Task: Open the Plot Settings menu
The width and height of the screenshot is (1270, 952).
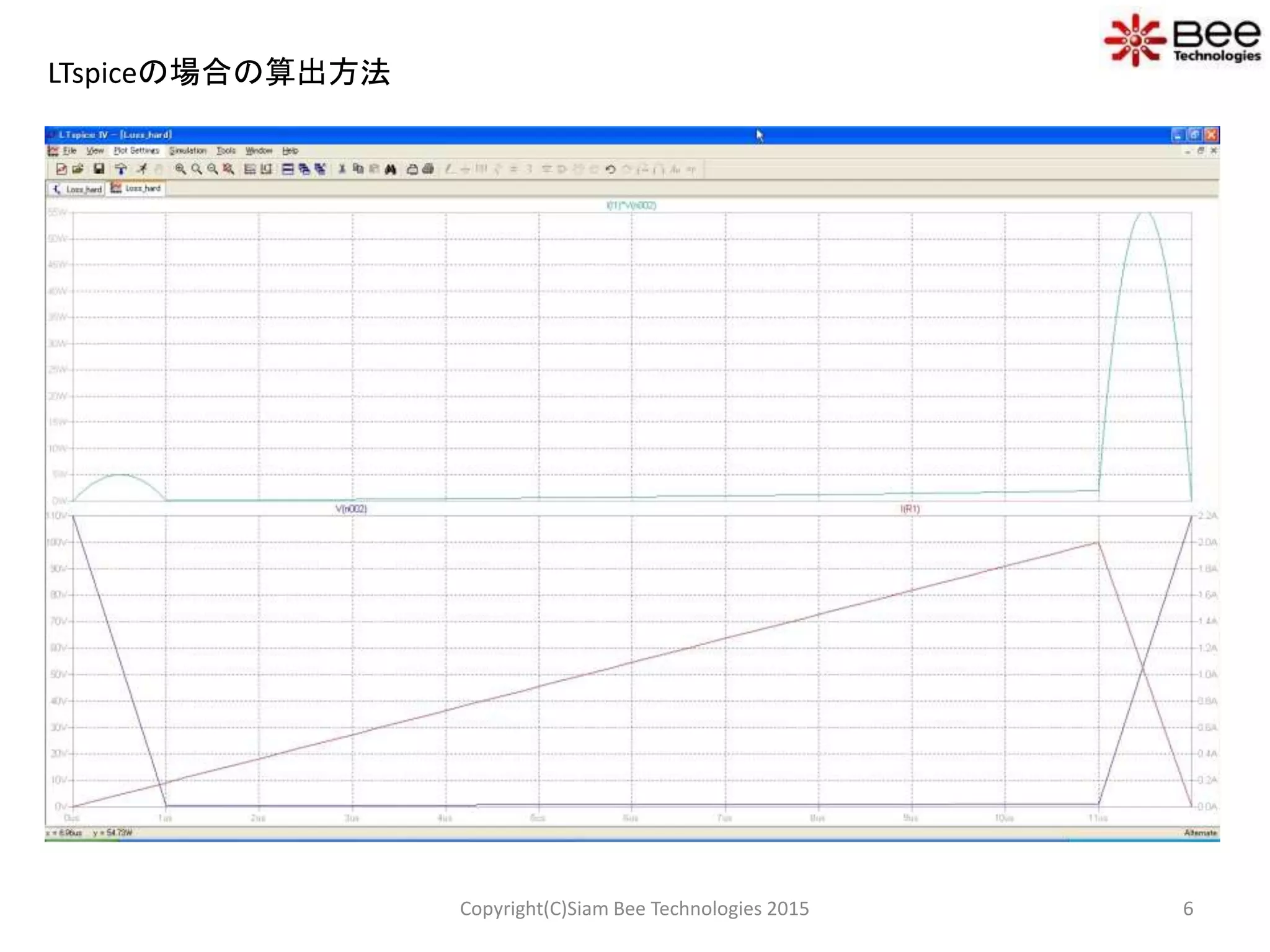Action: (x=136, y=151)
